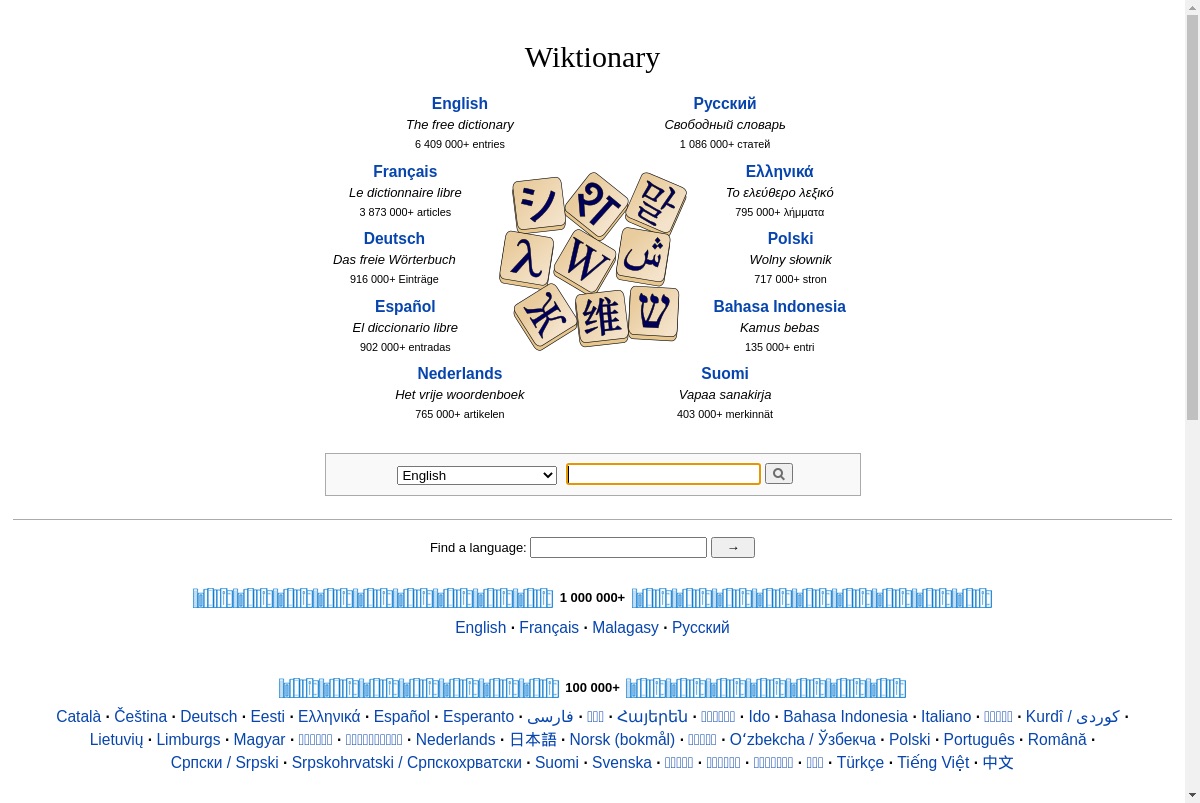This screenshot has height=803, width=1200.
Task: Click the Find a language text box
Action: (618, 548)
